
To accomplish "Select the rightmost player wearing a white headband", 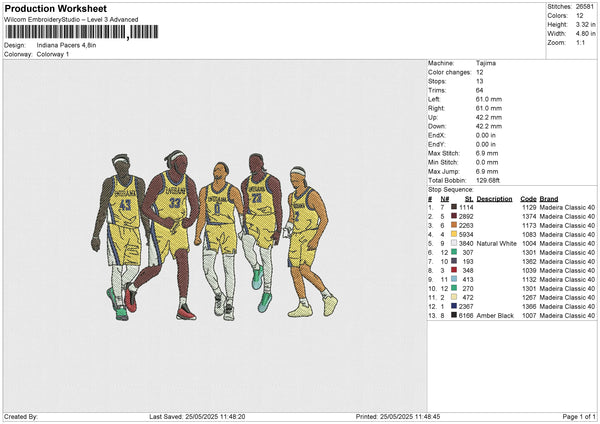I will point(310,241).
